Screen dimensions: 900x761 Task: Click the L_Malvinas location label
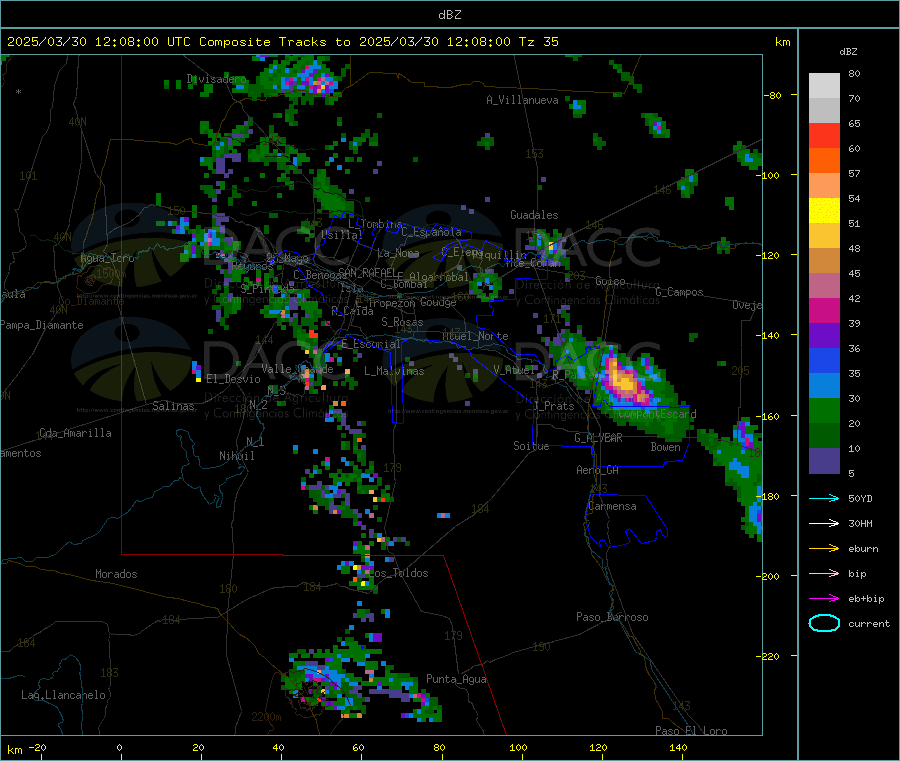(394, 371)
